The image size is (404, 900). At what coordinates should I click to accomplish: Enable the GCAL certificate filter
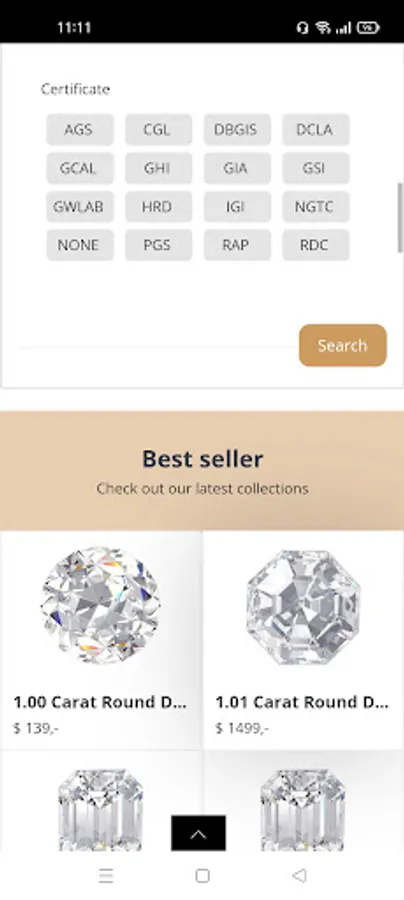click(x=79, y=168)
